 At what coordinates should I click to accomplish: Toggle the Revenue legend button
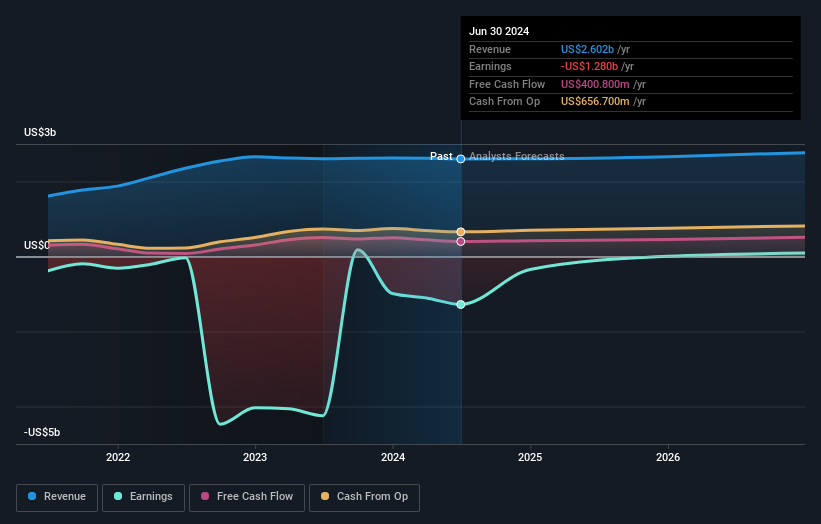[57, 497]
